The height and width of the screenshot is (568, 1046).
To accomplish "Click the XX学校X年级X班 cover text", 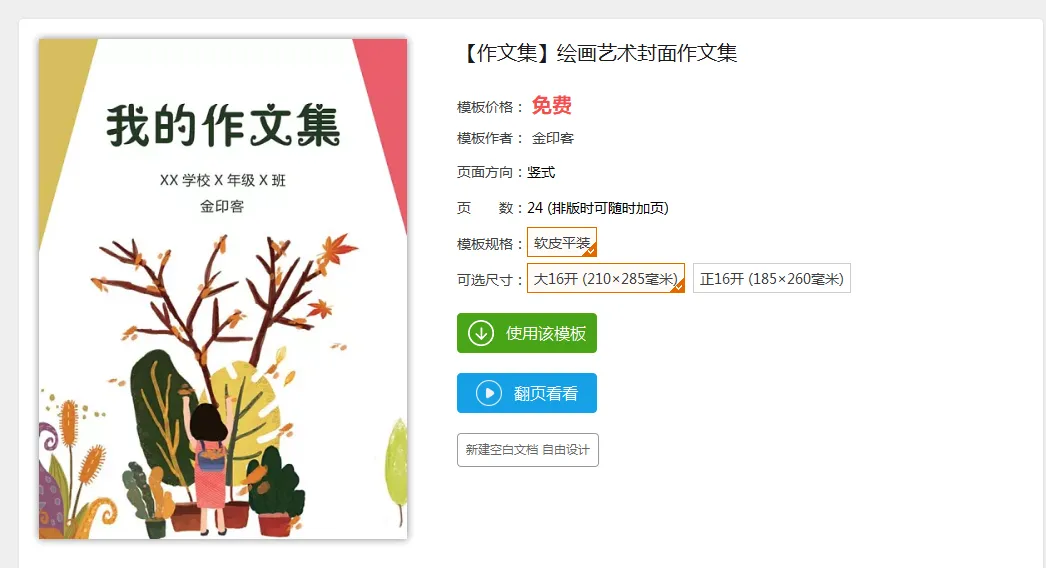I will [x=223, y=180].
